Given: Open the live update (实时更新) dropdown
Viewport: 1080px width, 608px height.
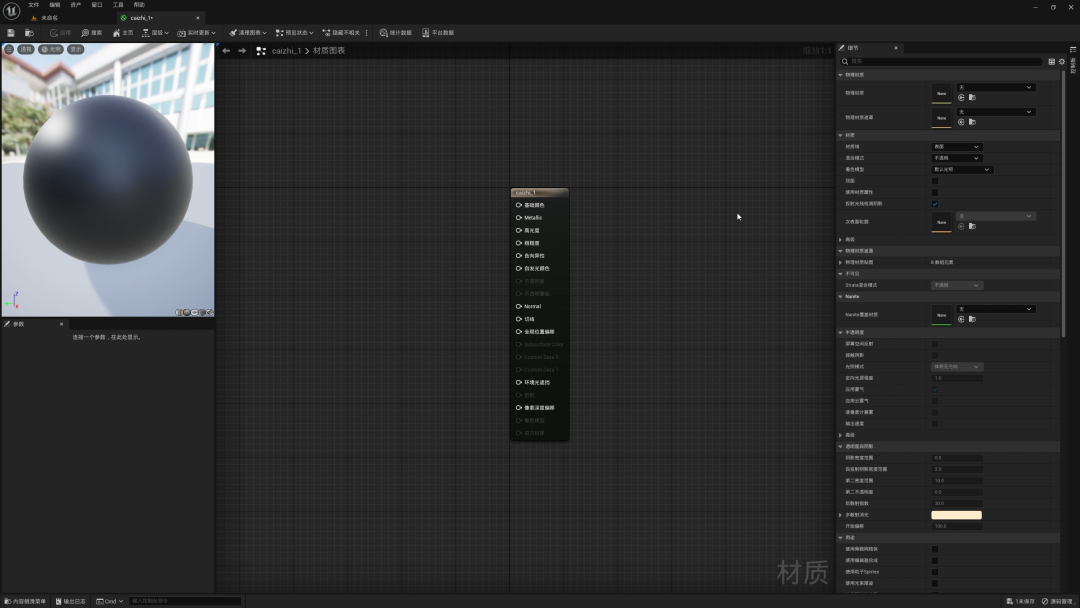Looking at the screenshot, I should pos(196,32).
